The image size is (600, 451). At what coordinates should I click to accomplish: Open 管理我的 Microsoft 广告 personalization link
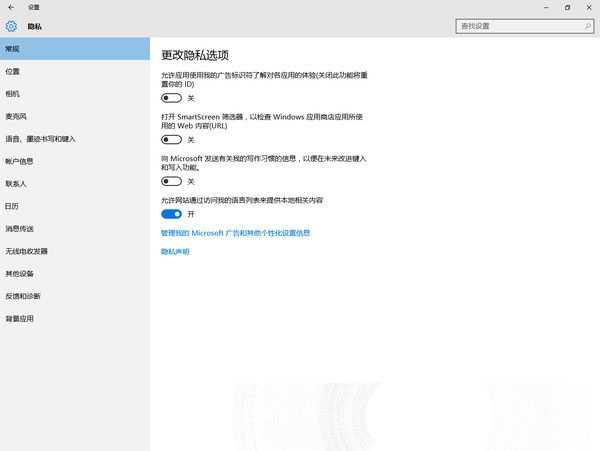coord(235,233)
